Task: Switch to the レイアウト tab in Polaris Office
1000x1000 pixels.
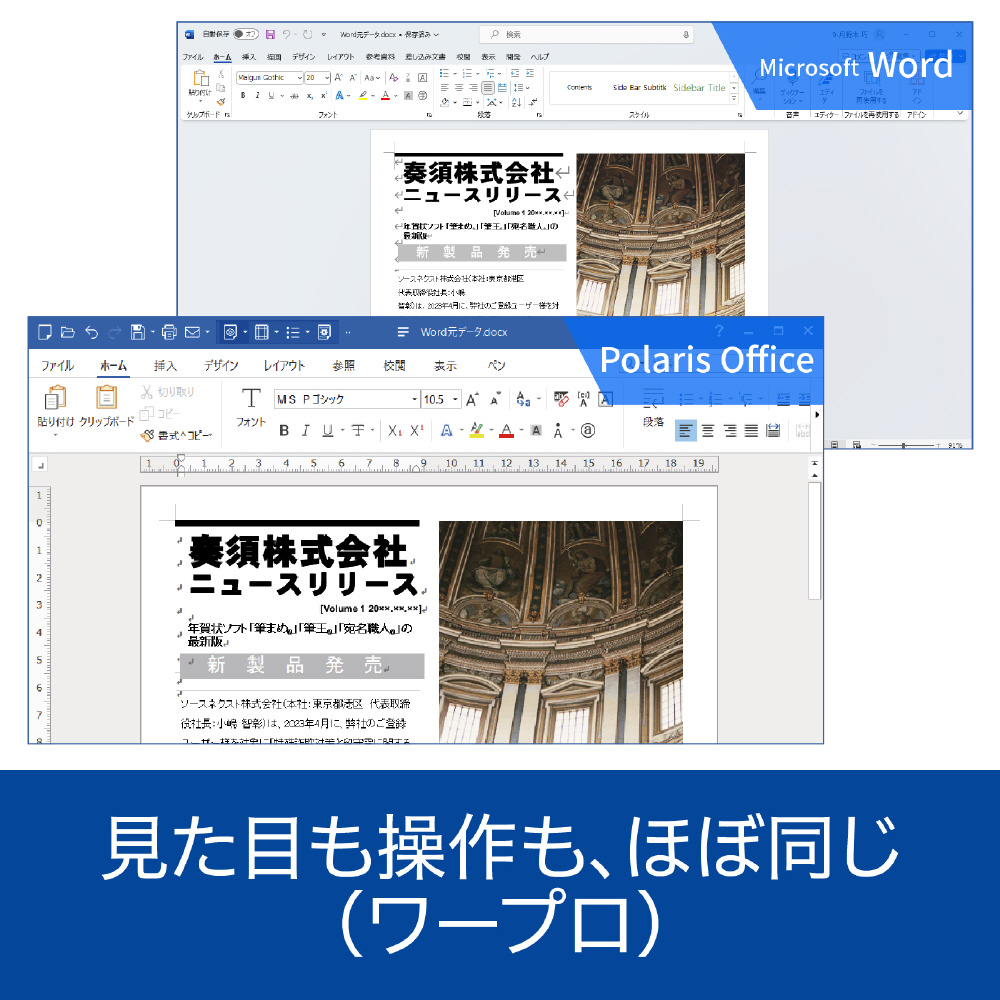Action: (284, 366)
